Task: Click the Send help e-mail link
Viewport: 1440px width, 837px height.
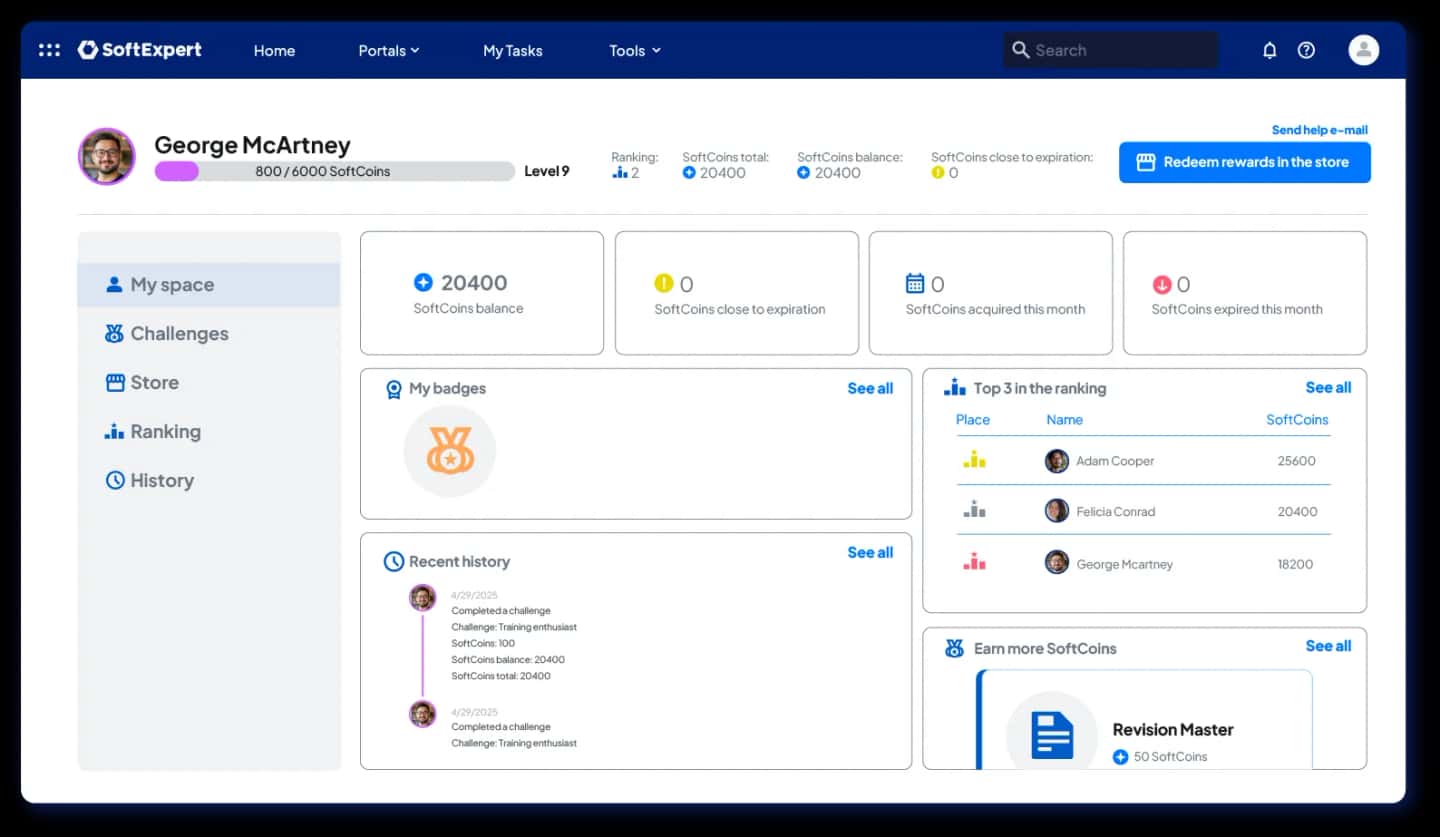Action: (1319, 130)
